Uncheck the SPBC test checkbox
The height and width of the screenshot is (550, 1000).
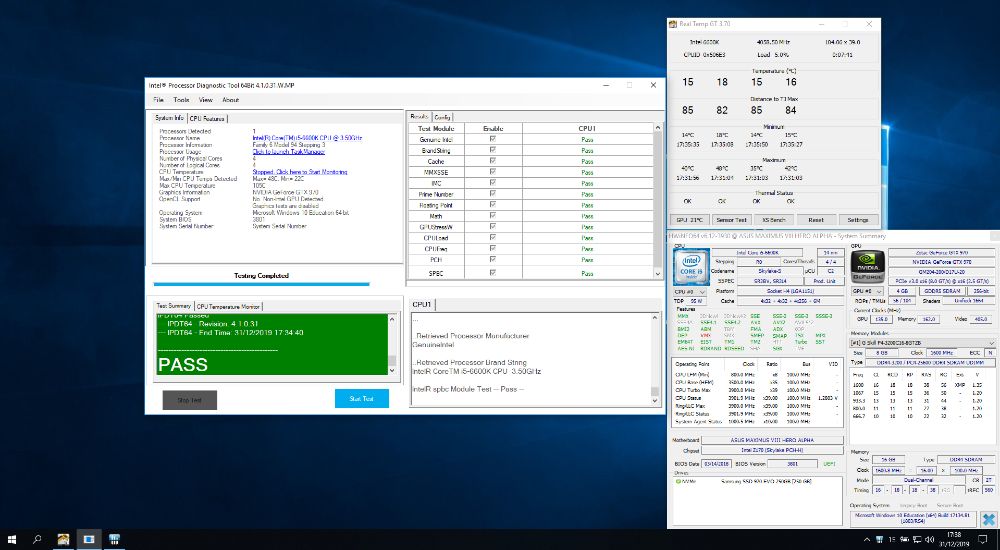click(492, 272)
